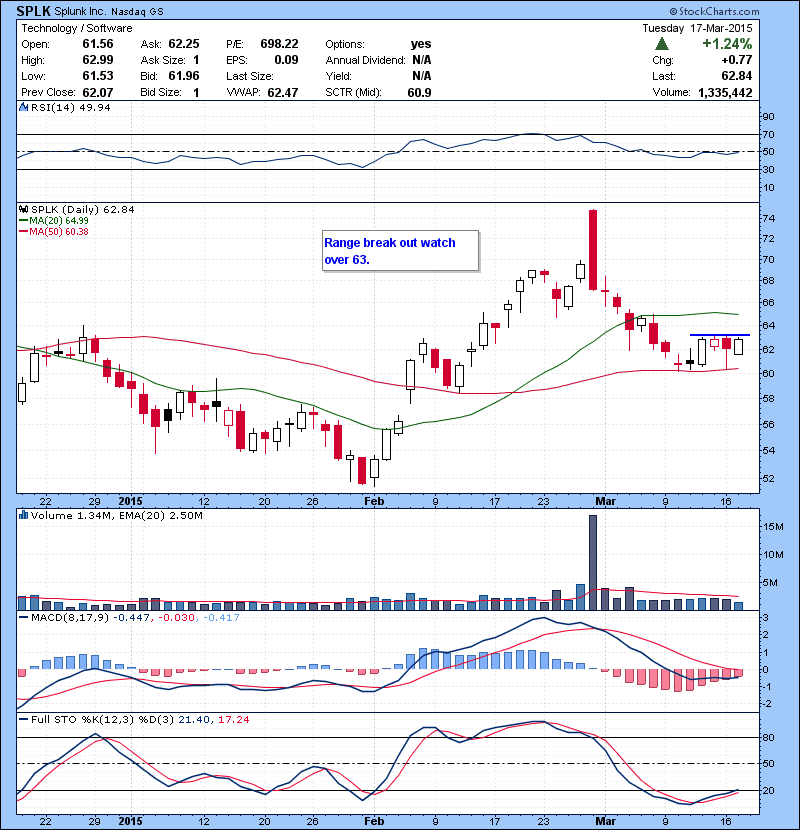
Task: Click the Options value yes
Action: pos(421,44)
